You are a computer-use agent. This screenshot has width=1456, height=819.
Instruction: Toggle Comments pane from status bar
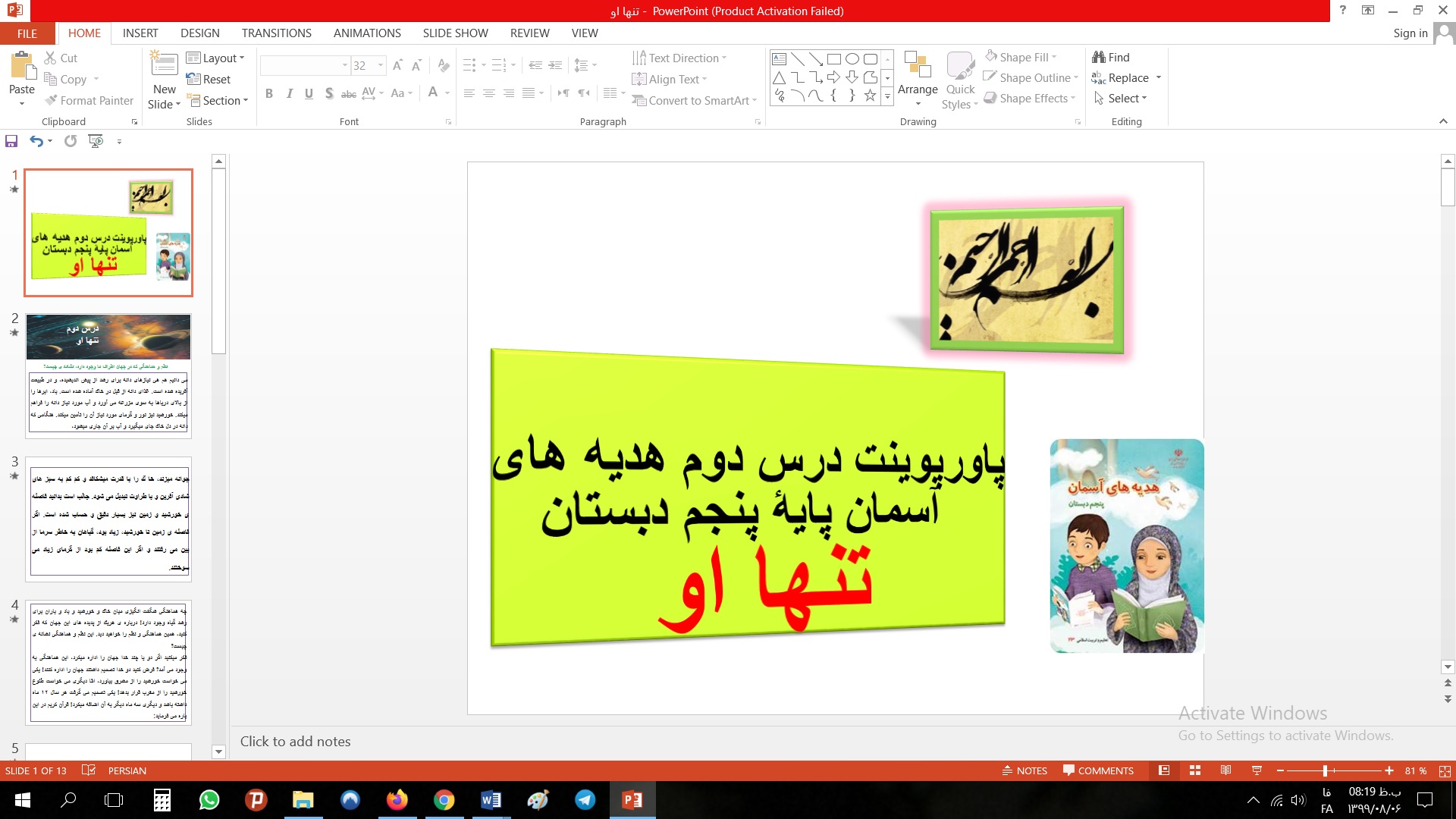[1098, 770]
